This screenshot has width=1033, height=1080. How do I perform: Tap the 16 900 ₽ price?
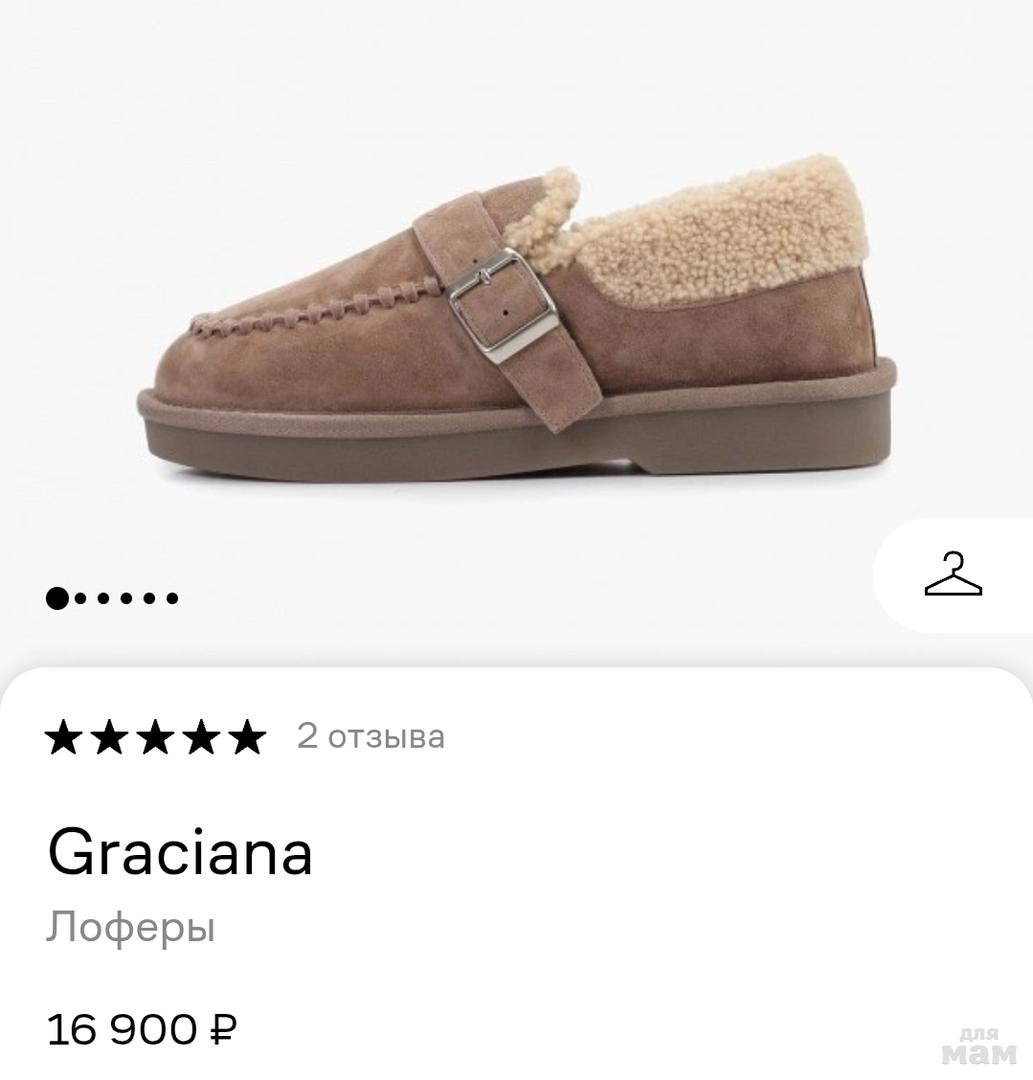click(142, 1029)
